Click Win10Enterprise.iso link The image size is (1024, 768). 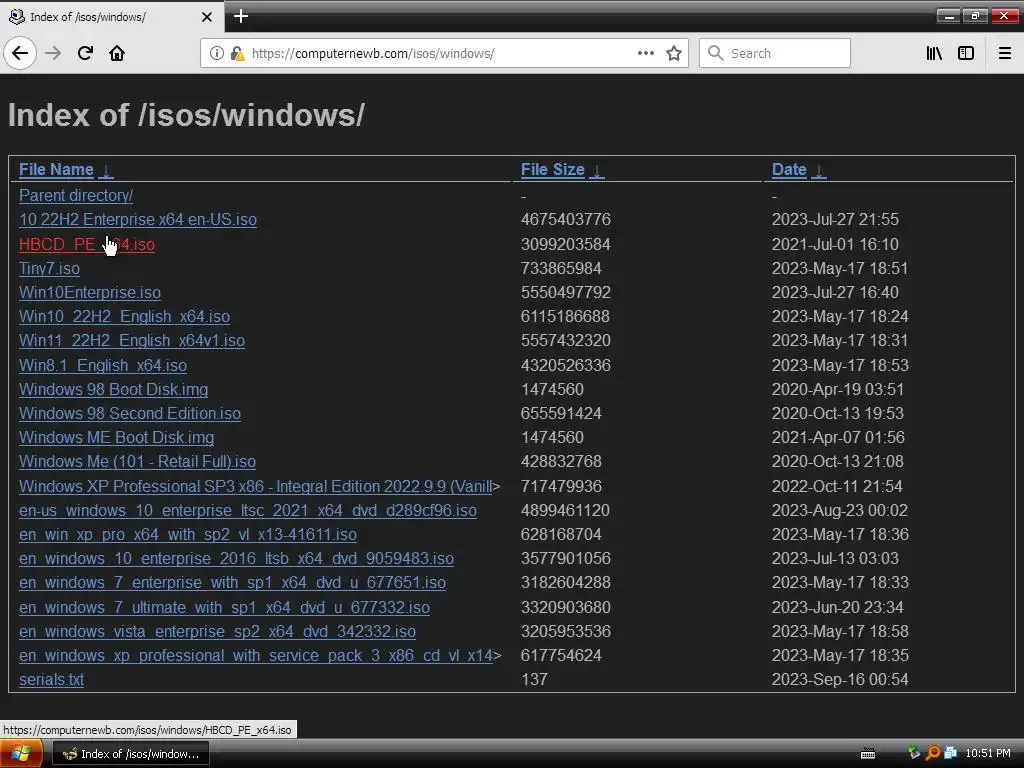[x=89, y=293]
